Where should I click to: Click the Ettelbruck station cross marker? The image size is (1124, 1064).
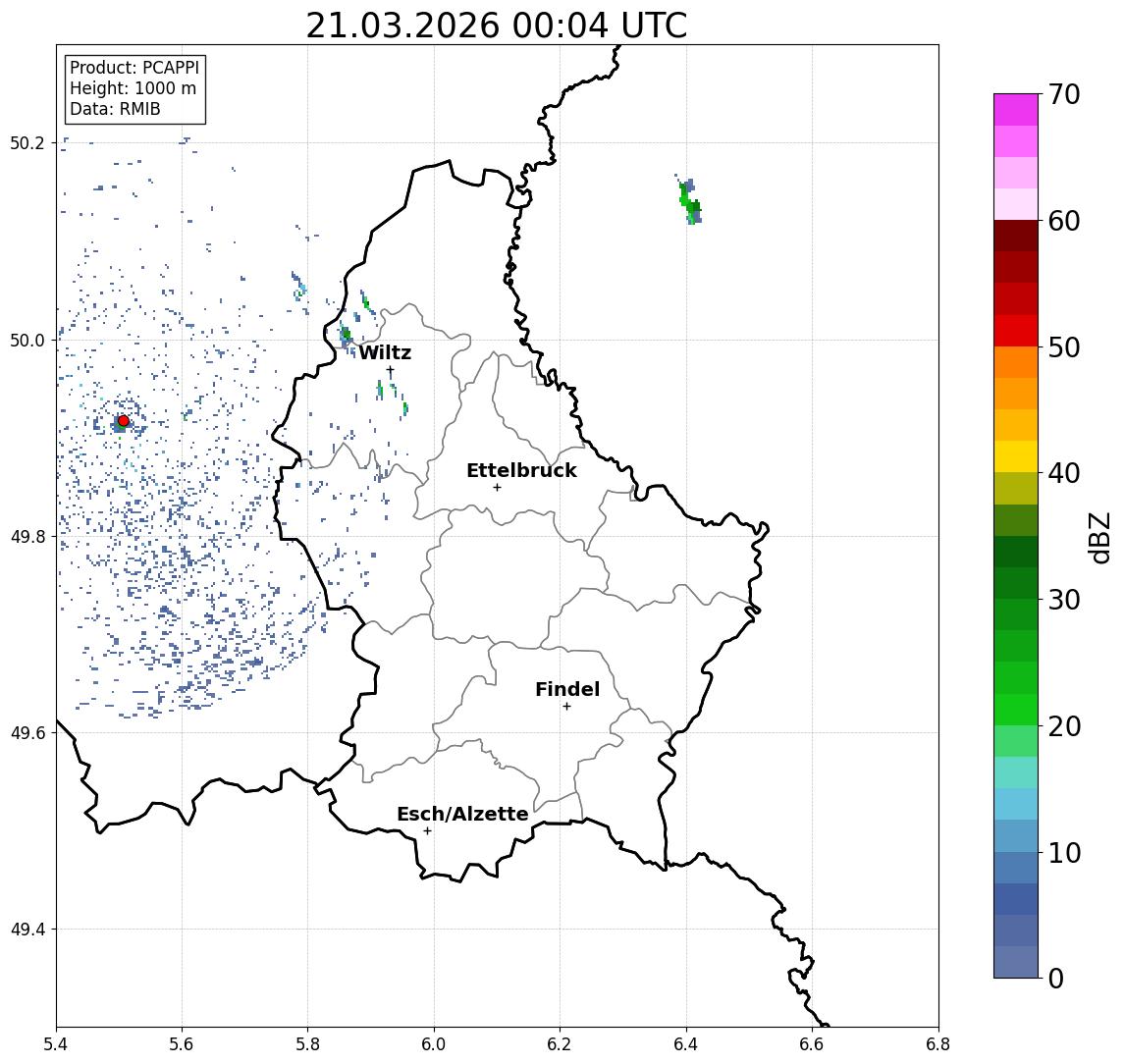[497, 488]
